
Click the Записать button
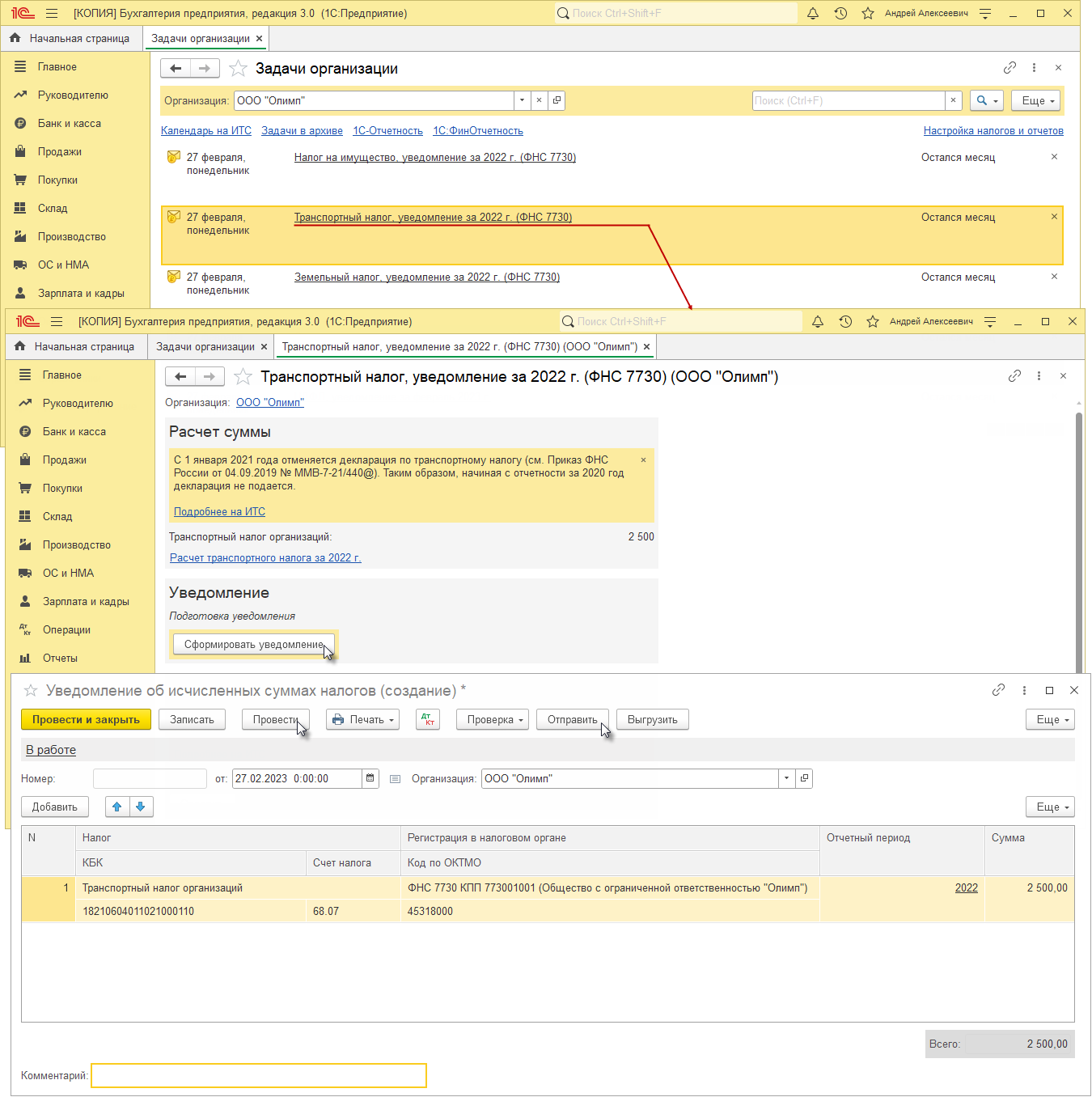[x=192, y=719]
